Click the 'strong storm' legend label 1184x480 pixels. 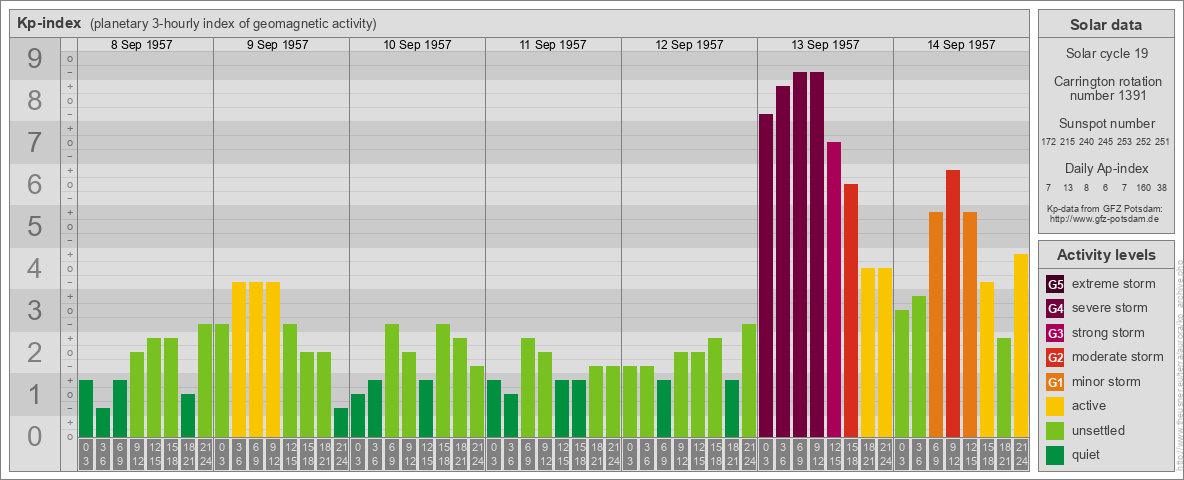(x=1108, y=332)
